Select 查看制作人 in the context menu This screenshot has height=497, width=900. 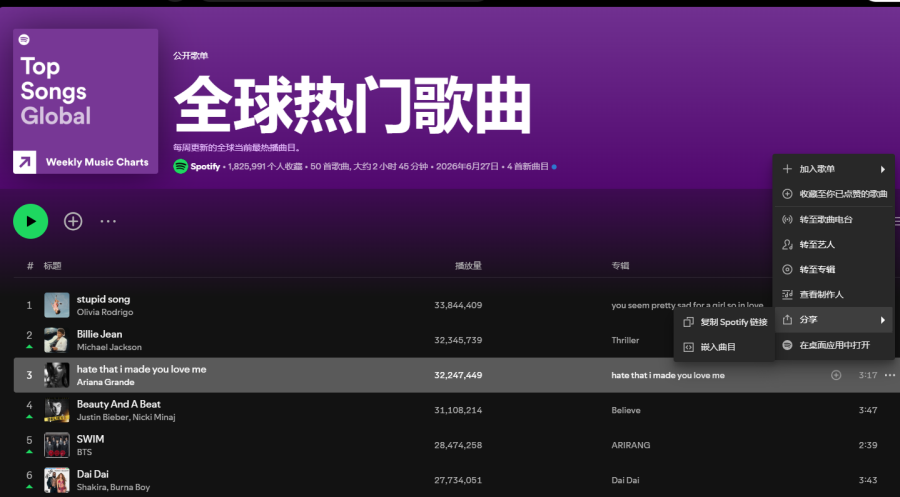pyautogui.click(x=833, y=294)
